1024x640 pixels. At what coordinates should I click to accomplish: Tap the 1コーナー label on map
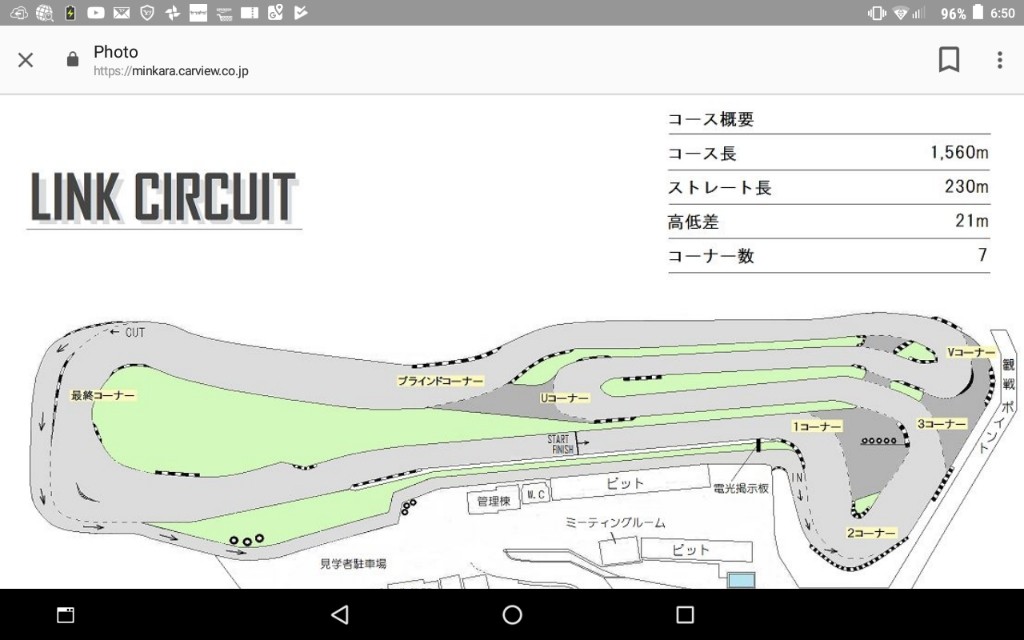pyautogui.click(x=817, y=426)
